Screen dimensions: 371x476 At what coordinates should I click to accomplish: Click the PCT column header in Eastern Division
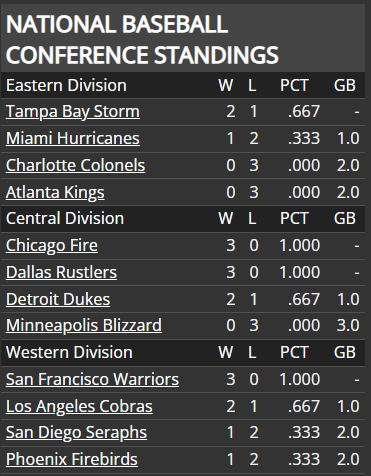point(294,85)
